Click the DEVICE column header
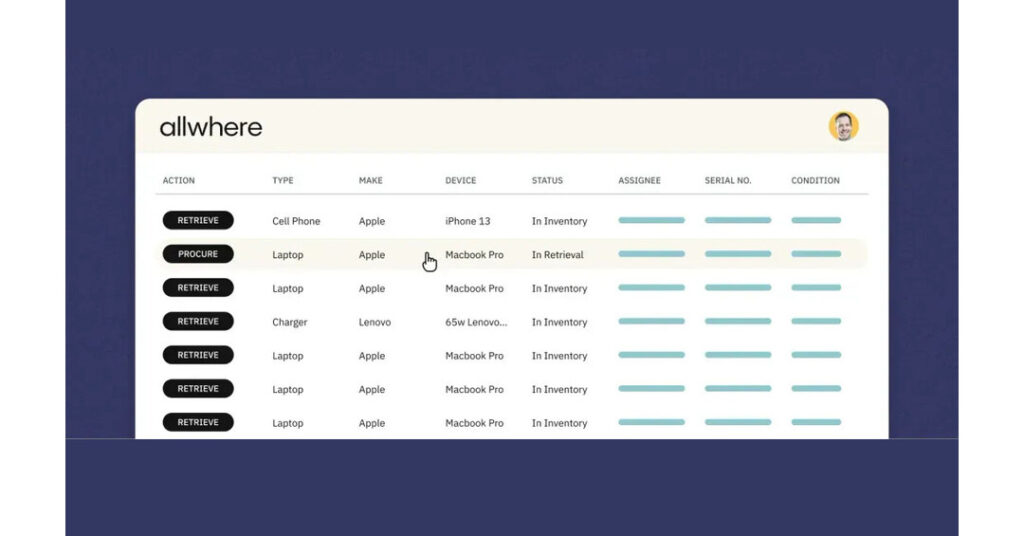 (461, 181)
